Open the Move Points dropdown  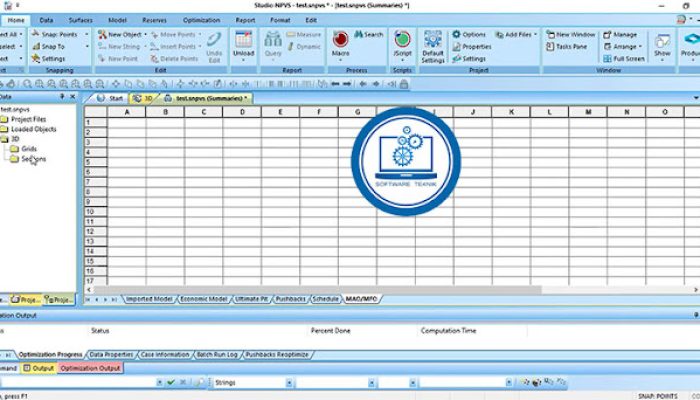200,34
